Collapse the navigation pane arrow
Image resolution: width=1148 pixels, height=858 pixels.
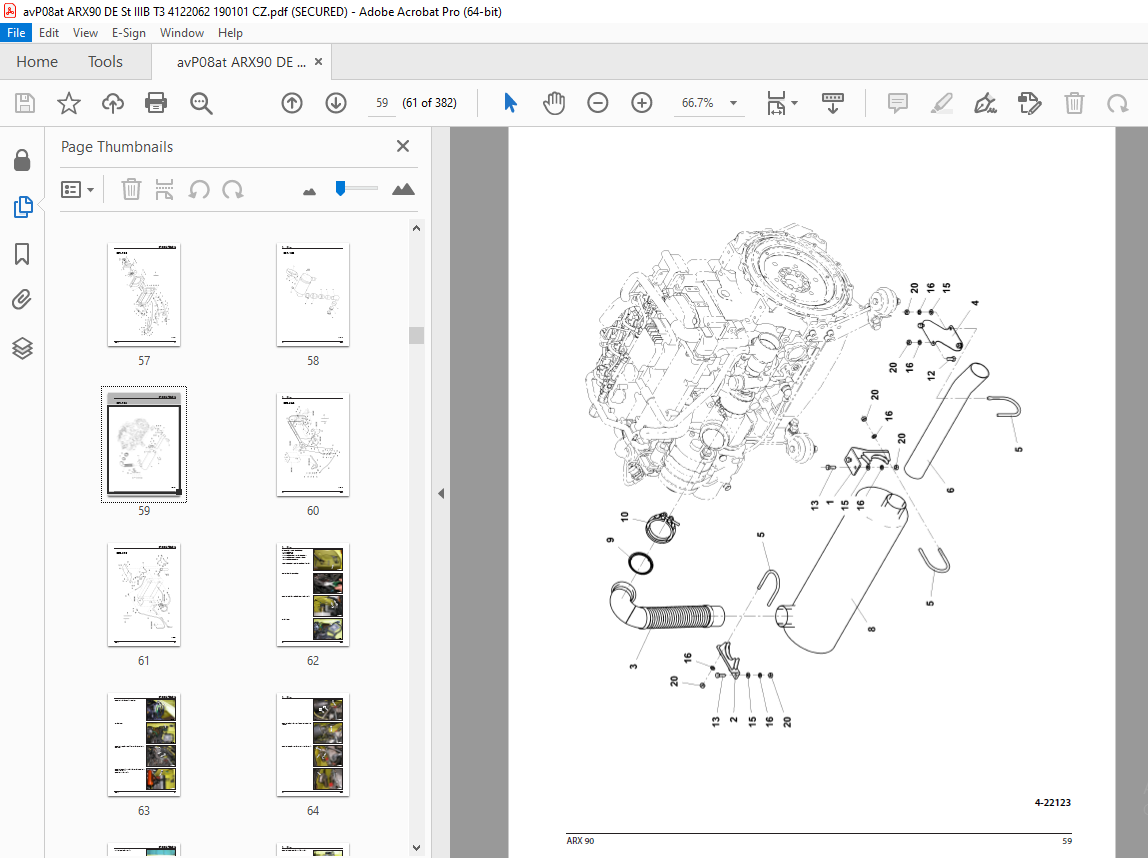pyautogui.click(x=441, y=493)
